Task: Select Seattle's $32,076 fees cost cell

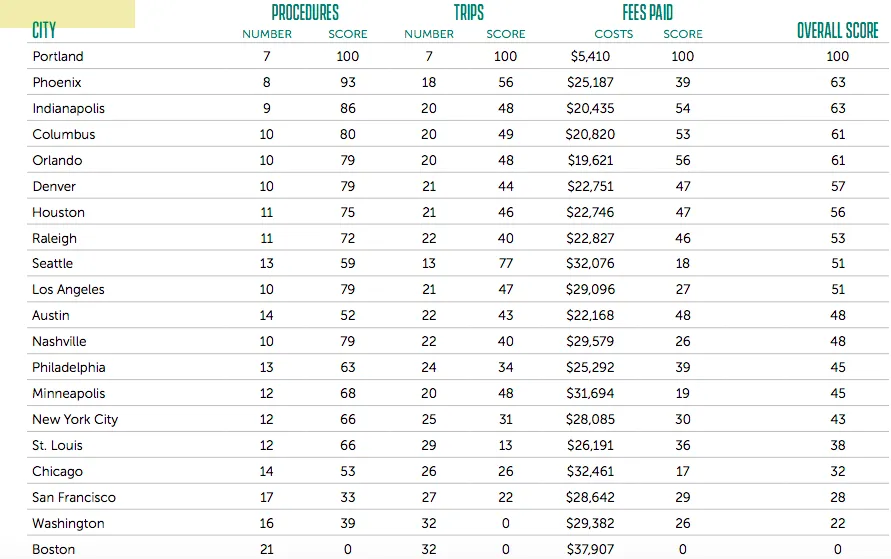Action: 590,264
